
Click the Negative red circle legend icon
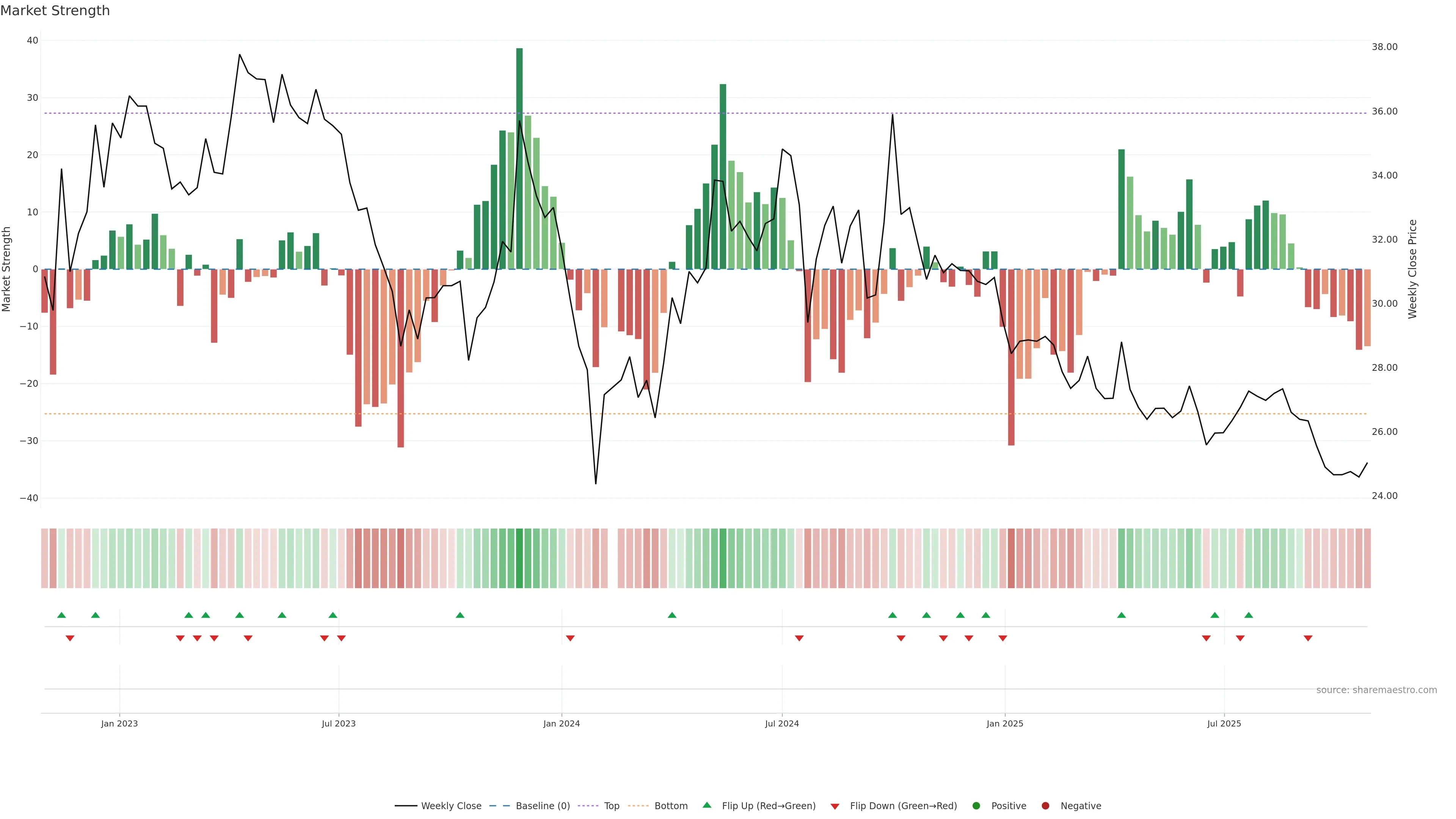(x=1045, y=805)
